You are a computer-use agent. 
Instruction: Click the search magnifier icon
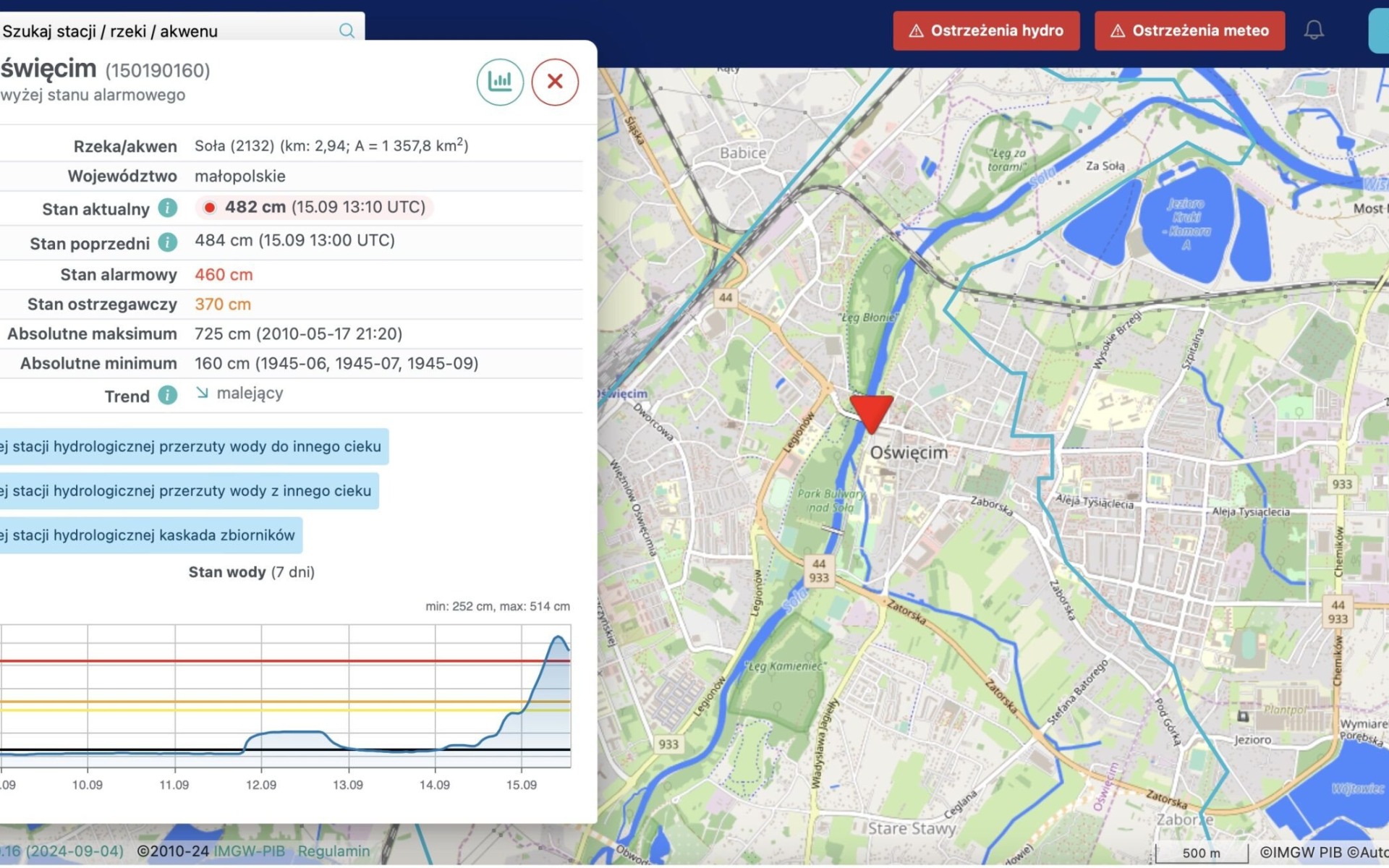(347, 30)
